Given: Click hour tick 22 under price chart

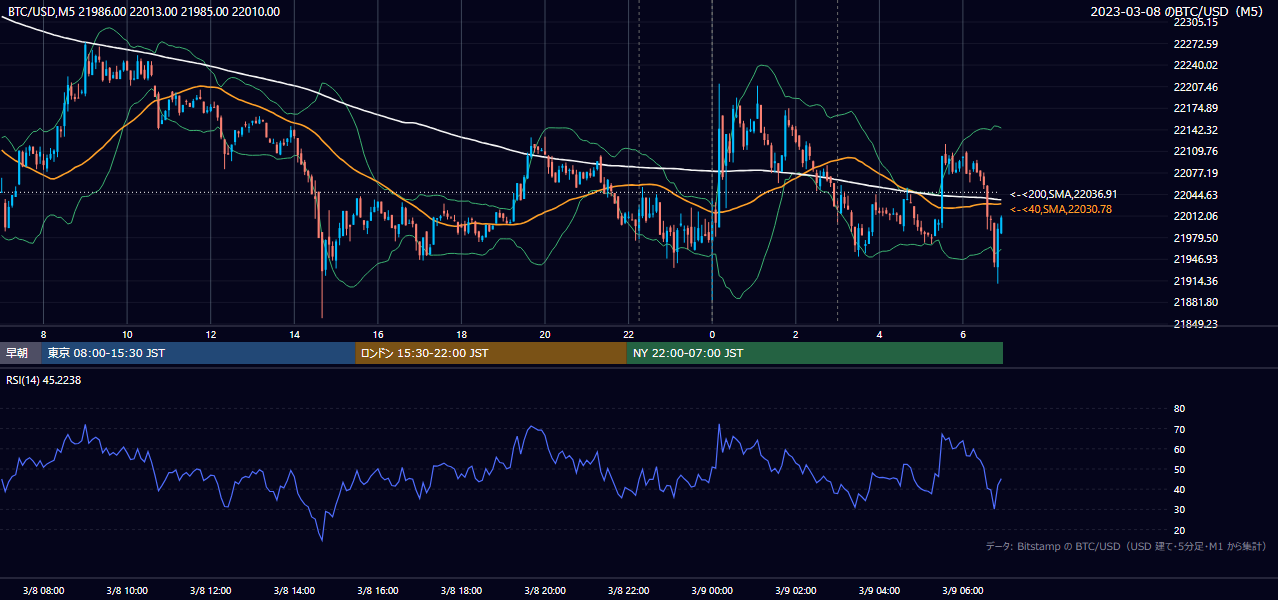Looking at the screenshot, I should coord(629,334).
